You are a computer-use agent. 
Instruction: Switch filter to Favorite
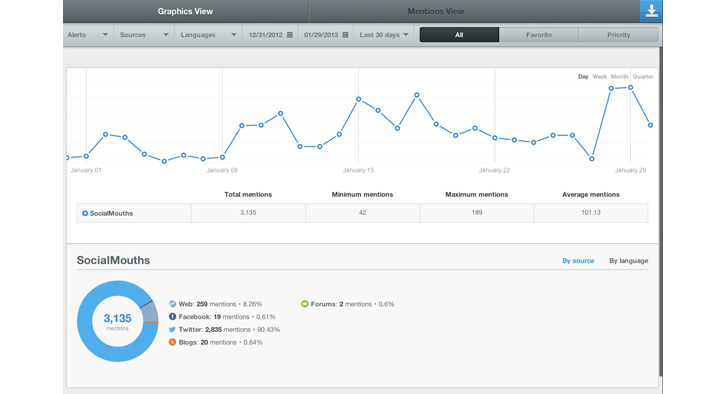tap(539, 35)
